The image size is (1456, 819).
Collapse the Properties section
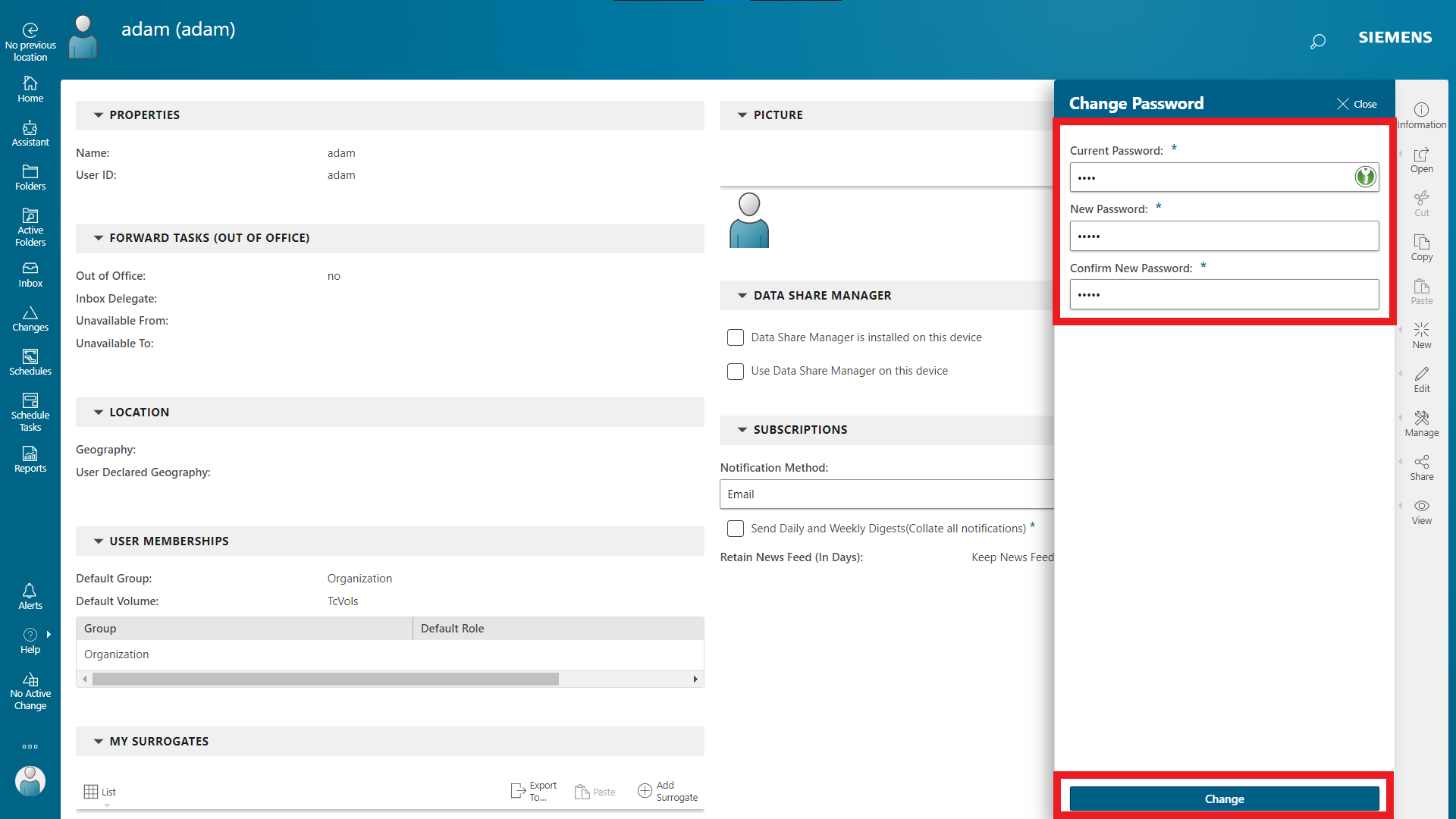coord(99,115)
